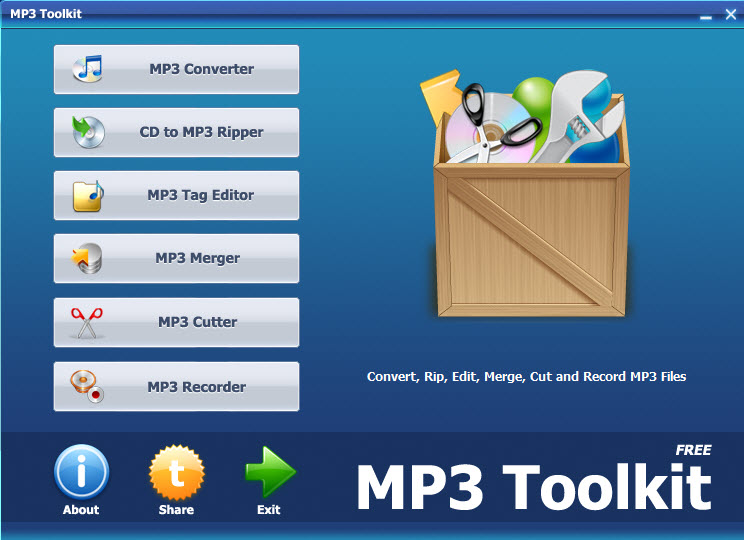Click the blue About info icon
Image resolution: width=744 pixels, height=540 pixels.
pos(82,472)
